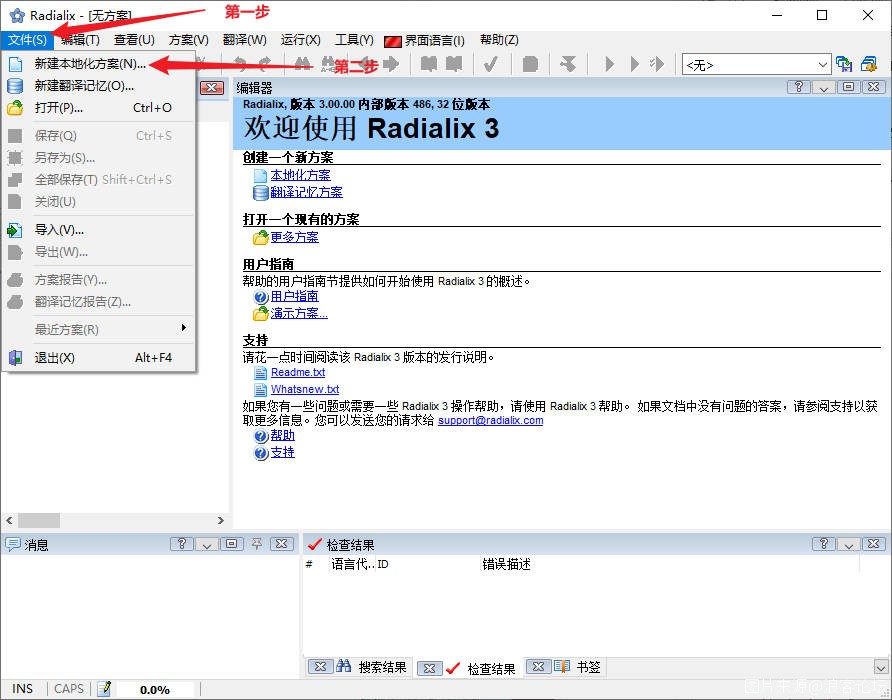Click the open folder icon beside 打开(P)
Screen dimensions: 892x700
(15, 108)
